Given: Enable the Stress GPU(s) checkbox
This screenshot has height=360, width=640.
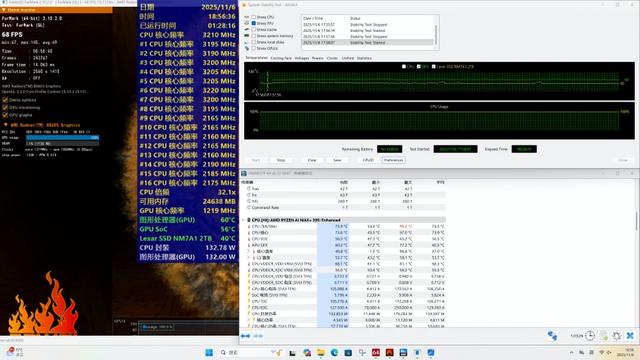Looking at the screenshot, I should tap(254, 48).
